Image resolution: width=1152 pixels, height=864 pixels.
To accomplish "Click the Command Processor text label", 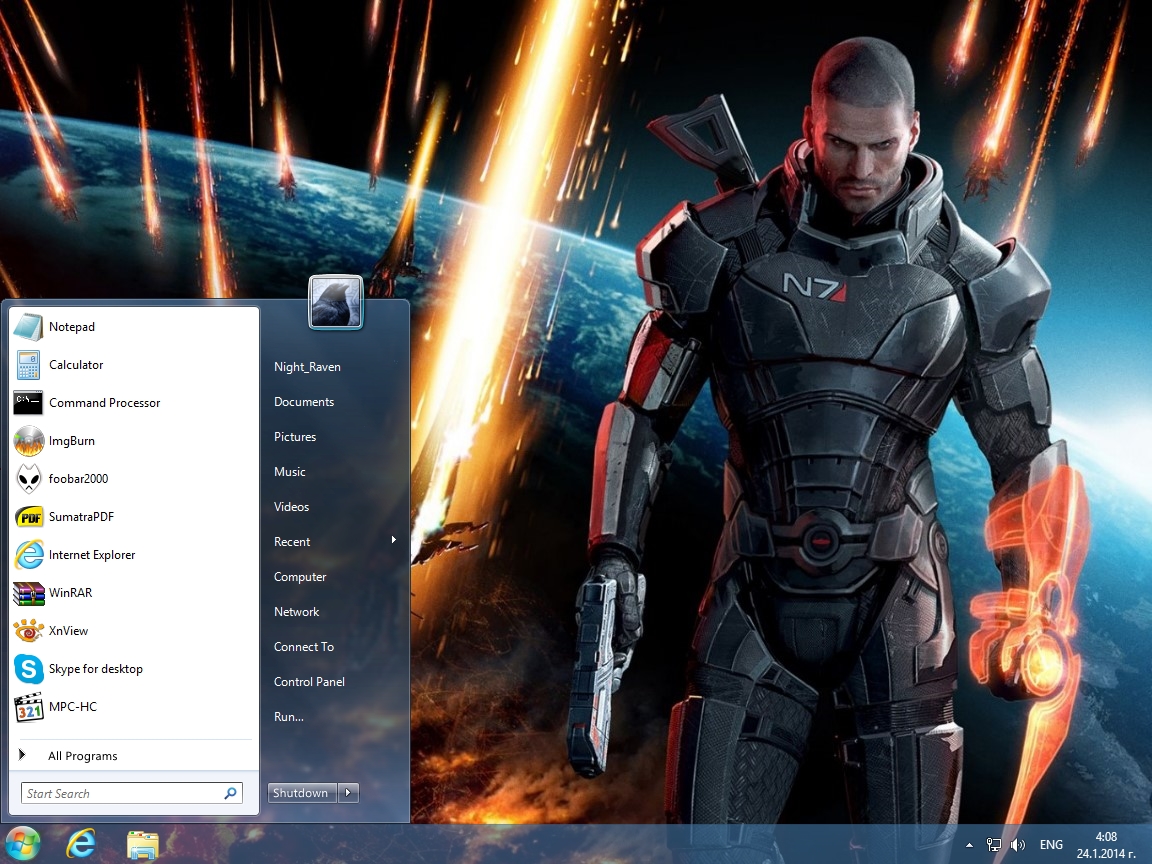I will (104, 403).
